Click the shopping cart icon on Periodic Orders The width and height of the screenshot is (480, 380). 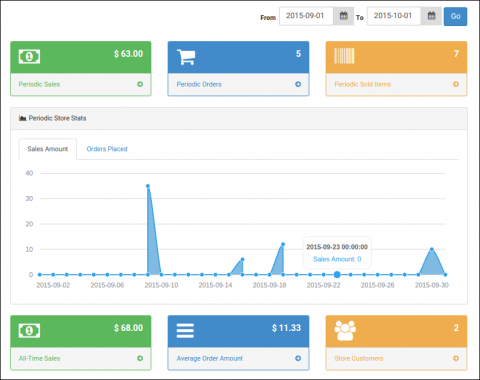pos(186,57)
